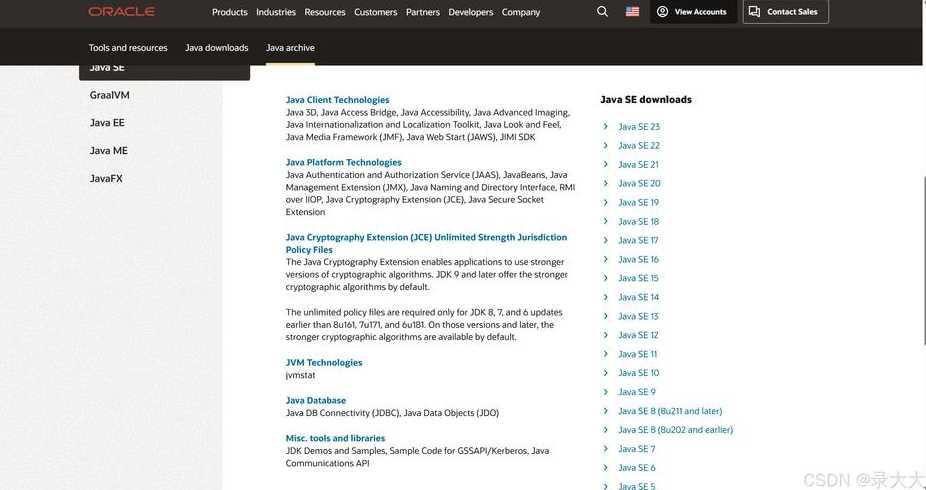The width and height of the screenshot is (926, 490).
Task: Click the page vertical scrollbar thumb
Action: (924, 259)
